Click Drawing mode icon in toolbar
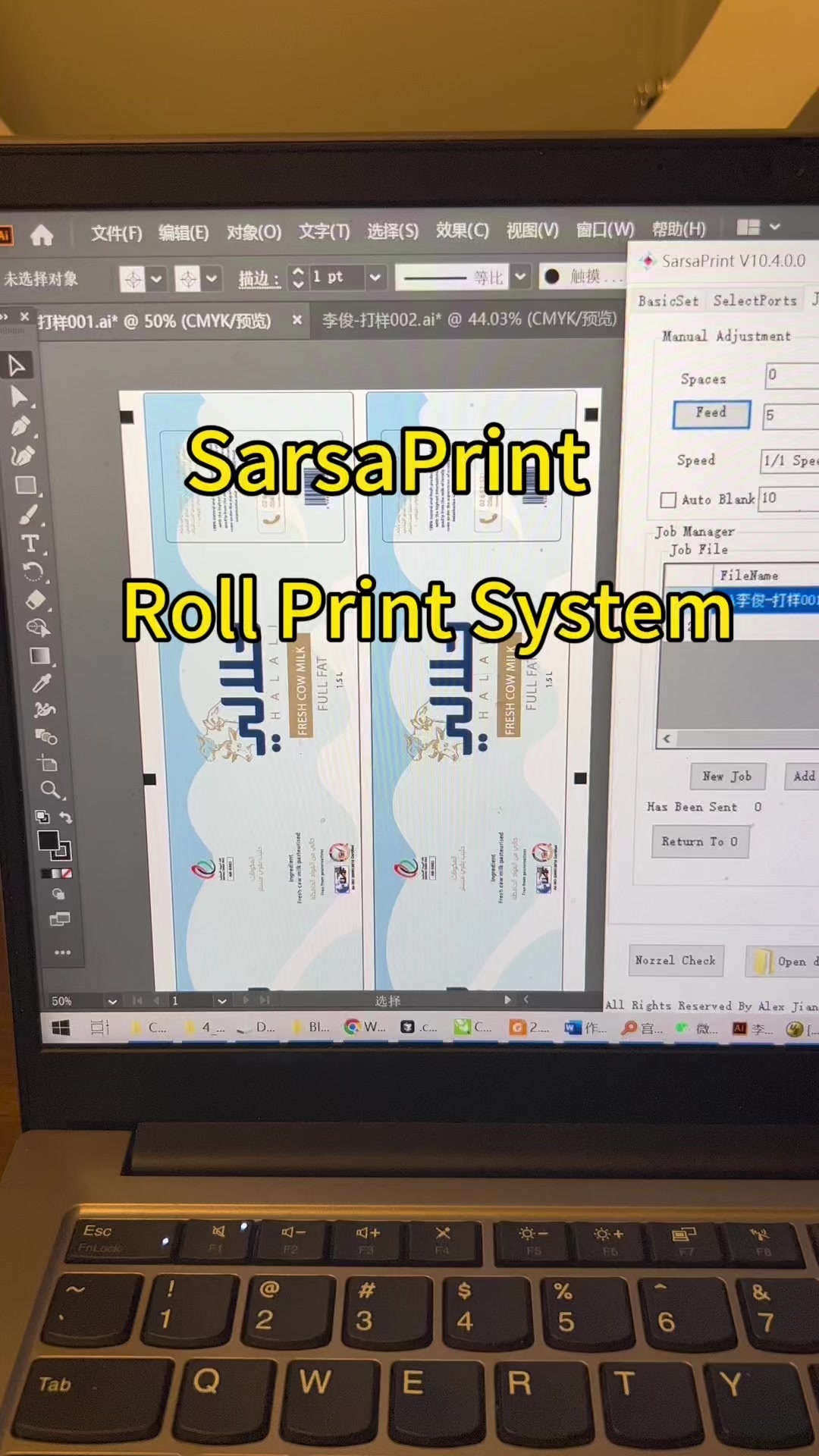This screenshot has width=819, height=1456. click(58, 894)
